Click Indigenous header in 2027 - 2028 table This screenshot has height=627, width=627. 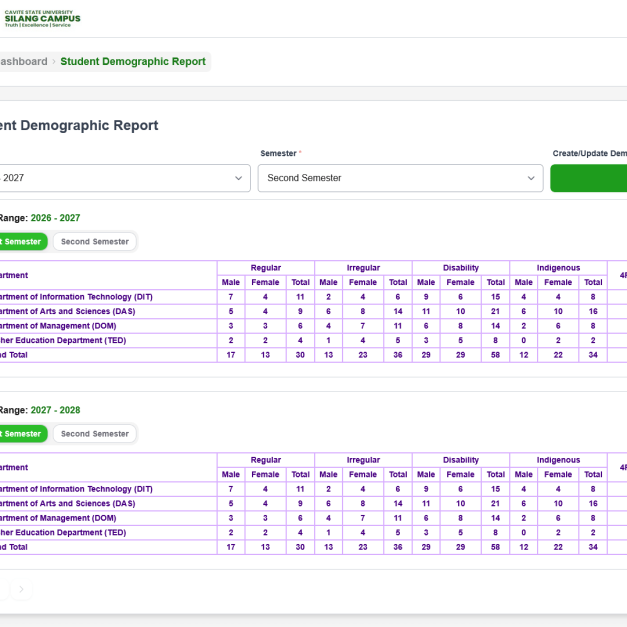tap(558, 460)
